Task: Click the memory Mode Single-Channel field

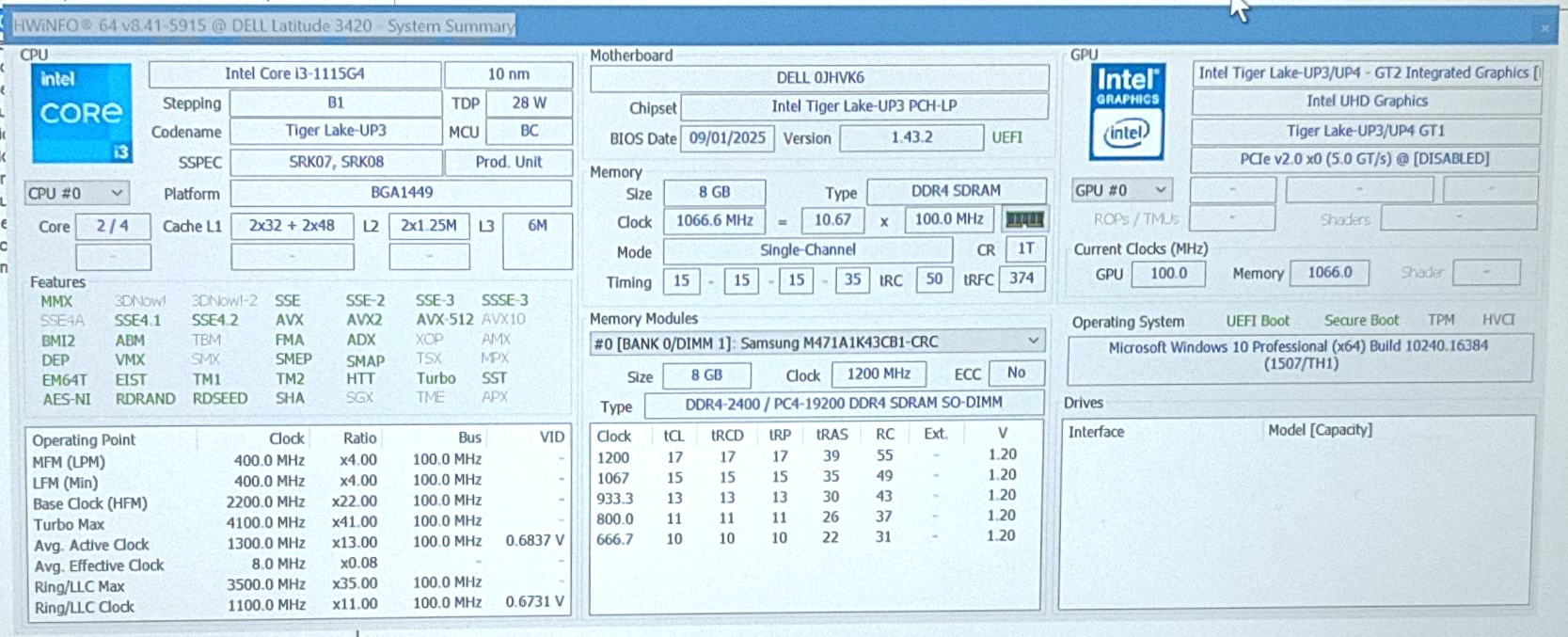Action: coord(808,251)
